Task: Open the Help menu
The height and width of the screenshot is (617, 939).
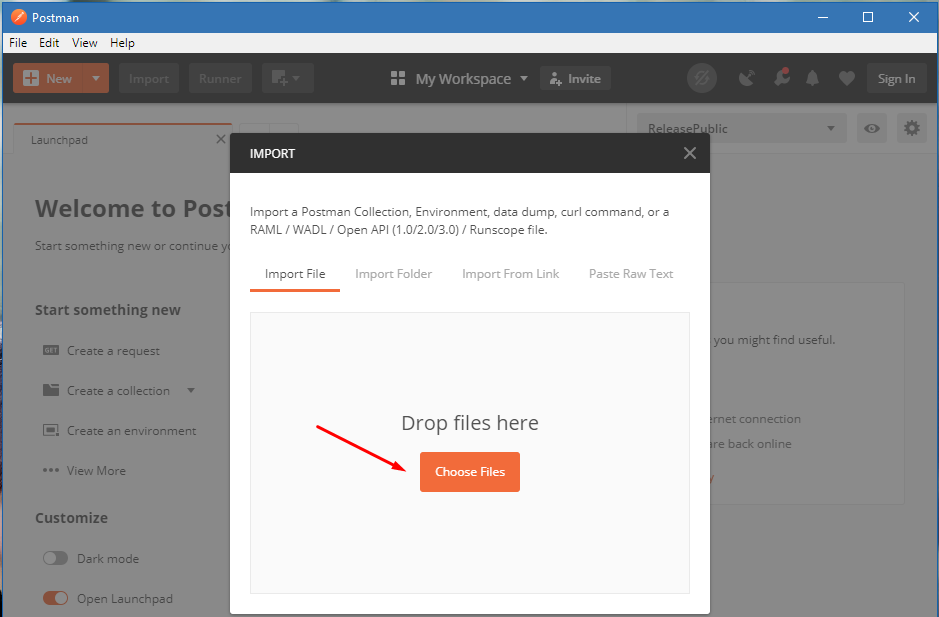Action: (122, 43)
